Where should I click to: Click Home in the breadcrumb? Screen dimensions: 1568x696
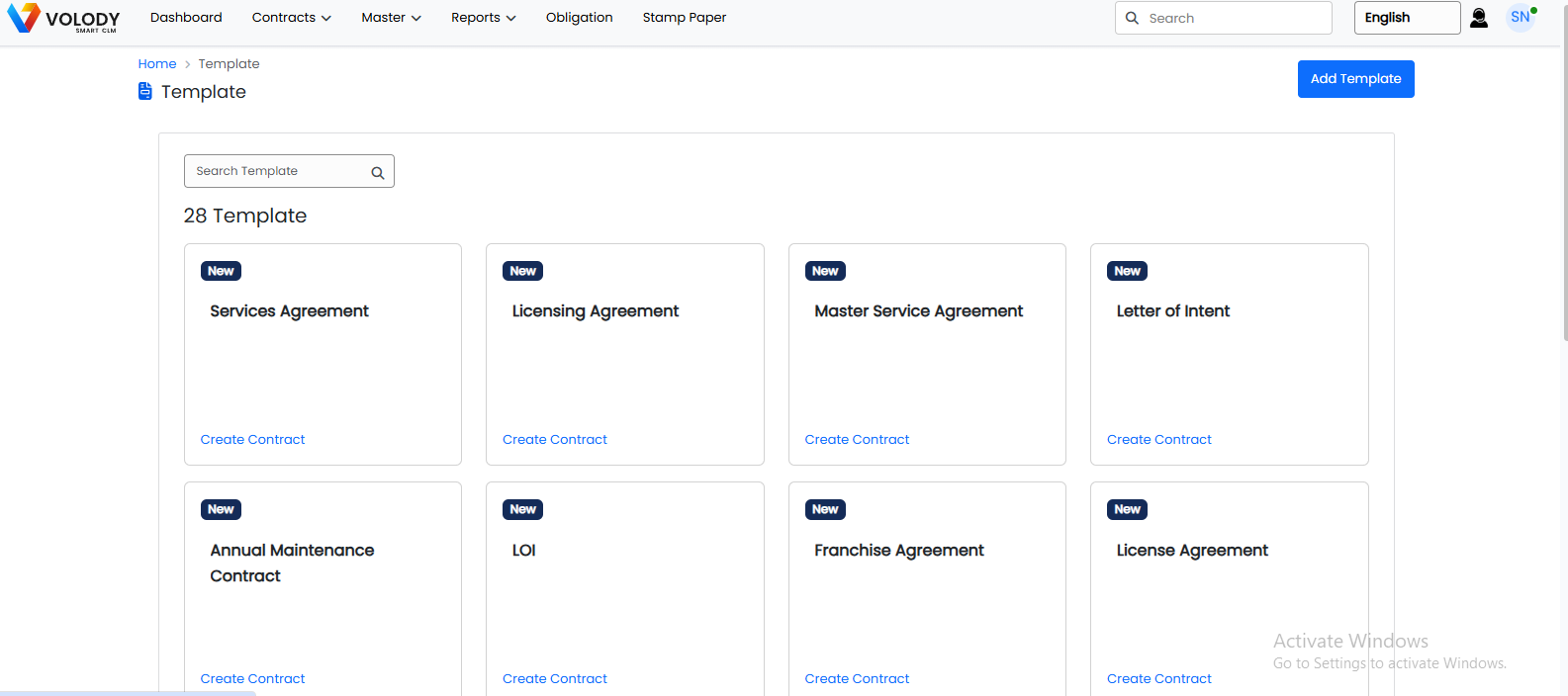click(x=157, y=64)
